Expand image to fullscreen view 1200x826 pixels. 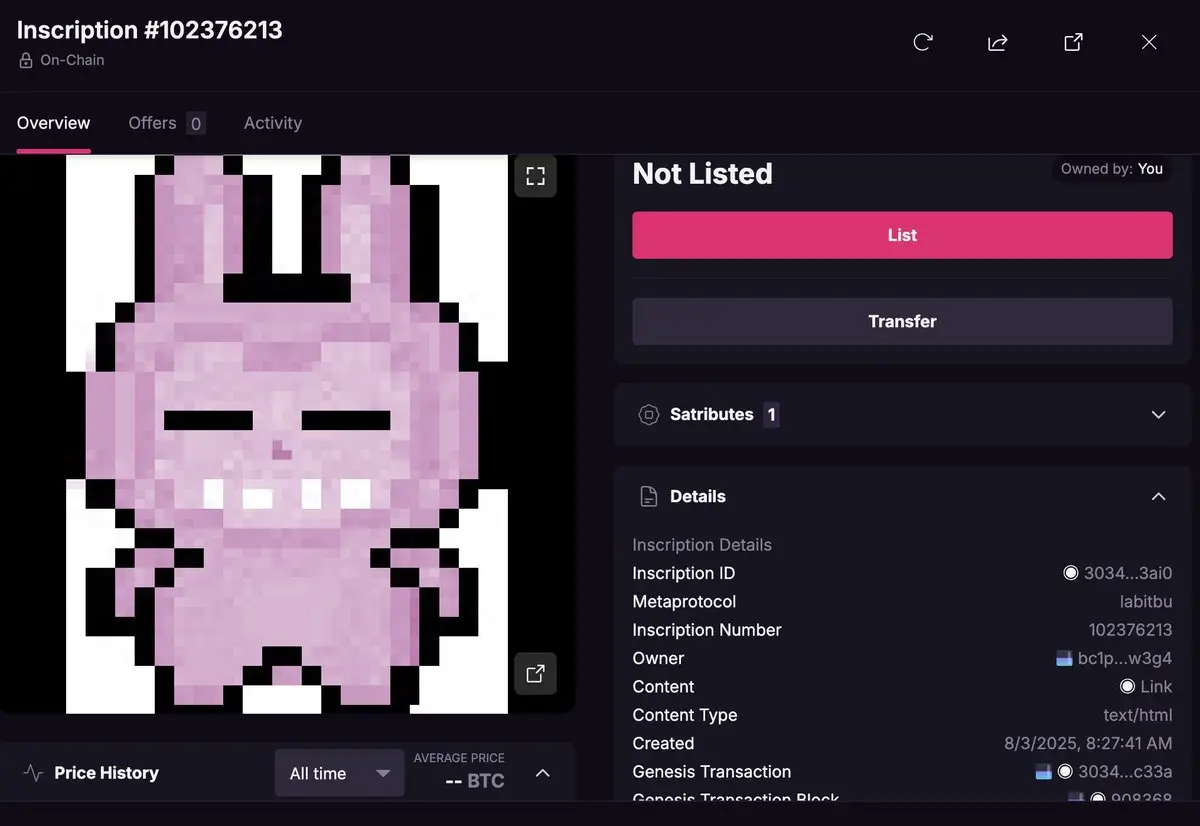[x=536, y=177]
